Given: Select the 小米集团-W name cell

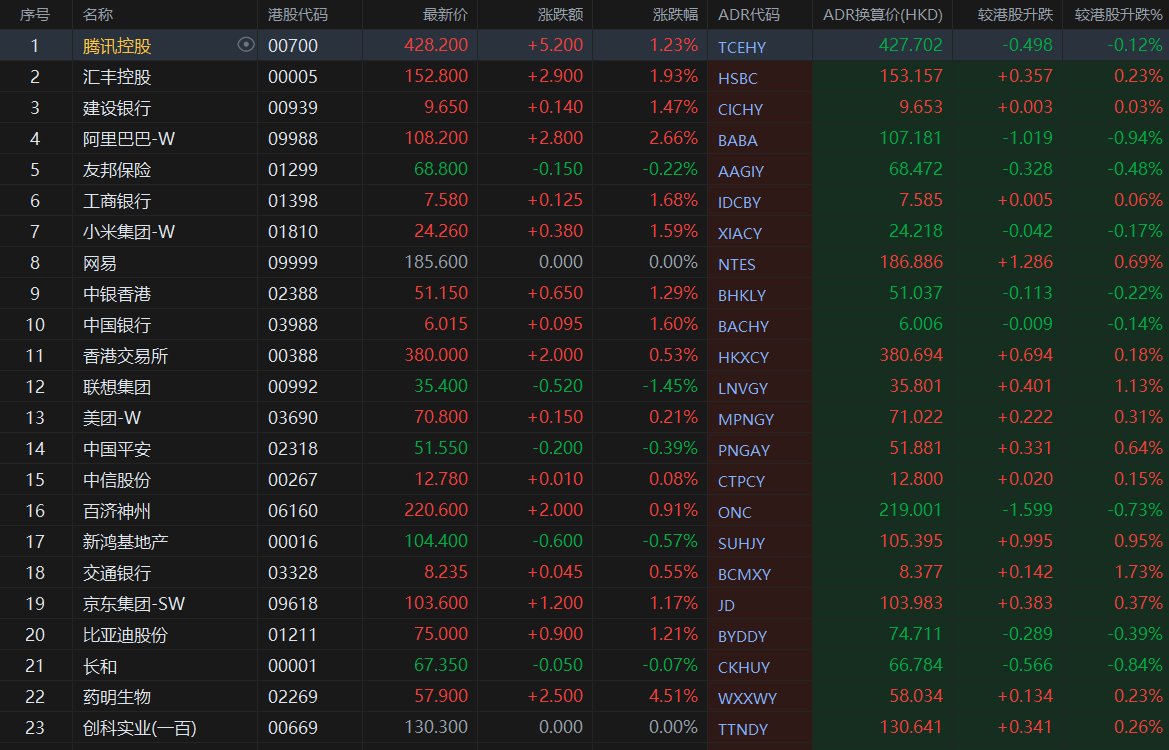Looking at the screenshot, I should point(129,232).
